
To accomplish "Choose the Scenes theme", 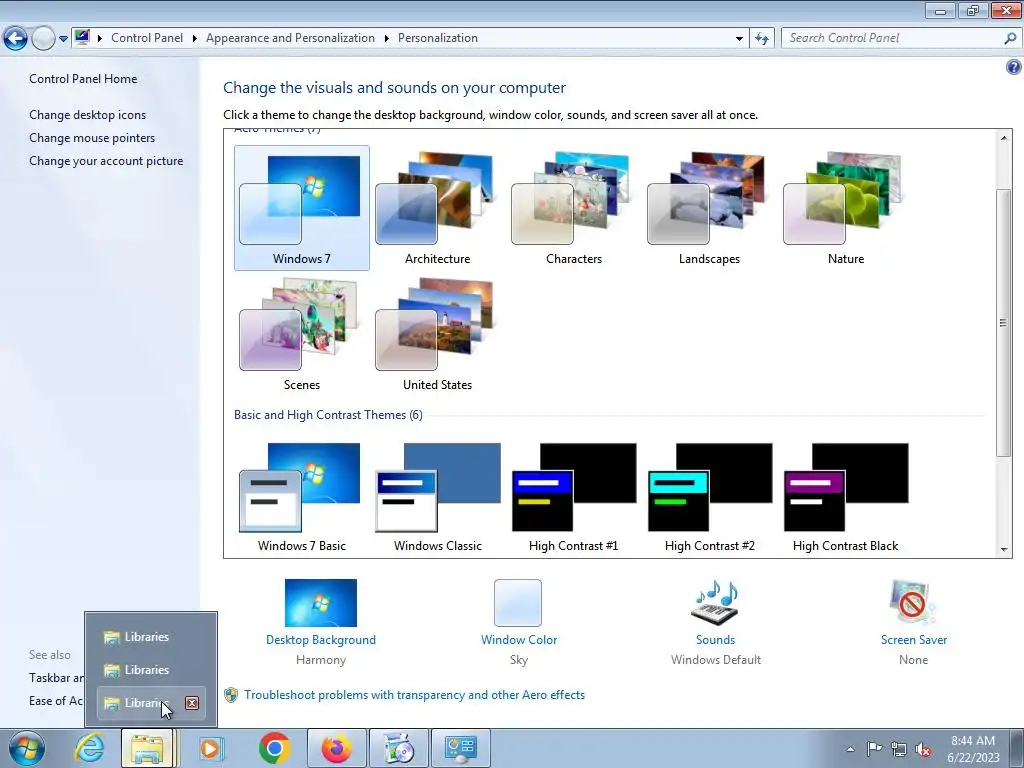I will [302, 334].
